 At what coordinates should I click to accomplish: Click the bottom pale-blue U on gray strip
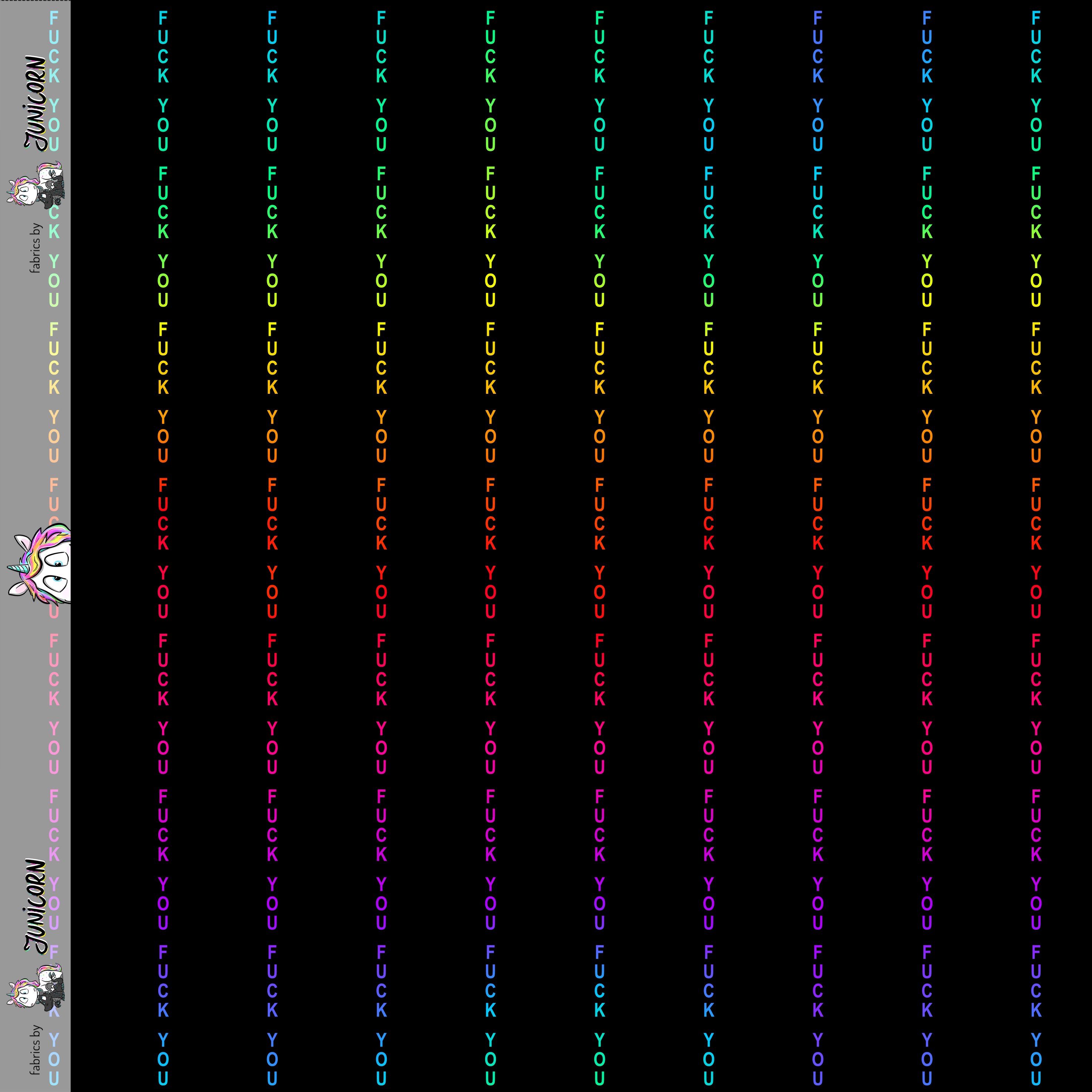tap(54, 1078)
